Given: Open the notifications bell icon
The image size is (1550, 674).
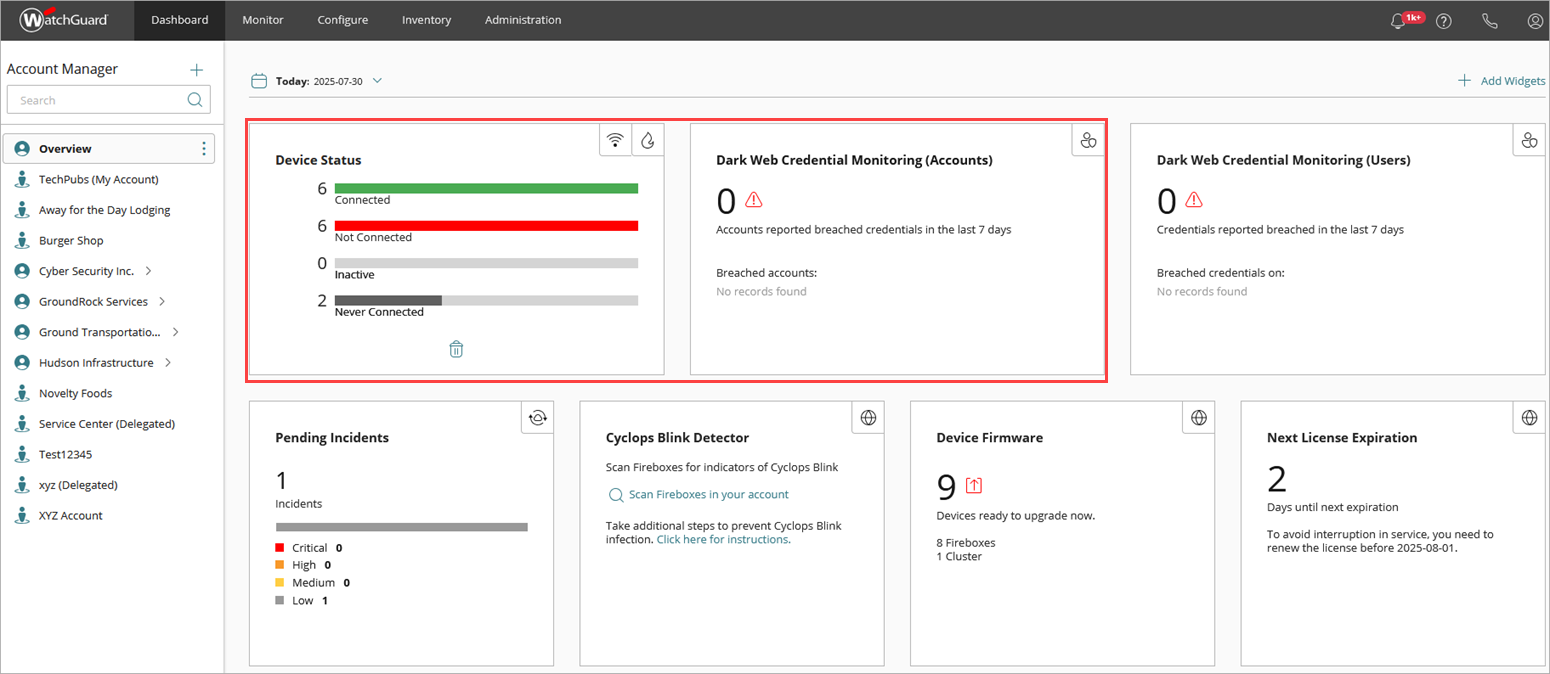Looking at the screenshot, I should 1398,21.
